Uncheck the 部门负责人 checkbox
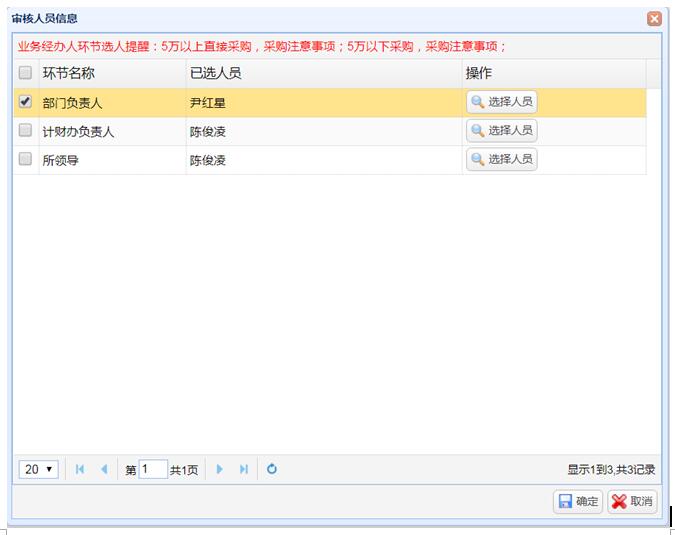This screenshot has height=535, width=675. [x=26, y=102]
